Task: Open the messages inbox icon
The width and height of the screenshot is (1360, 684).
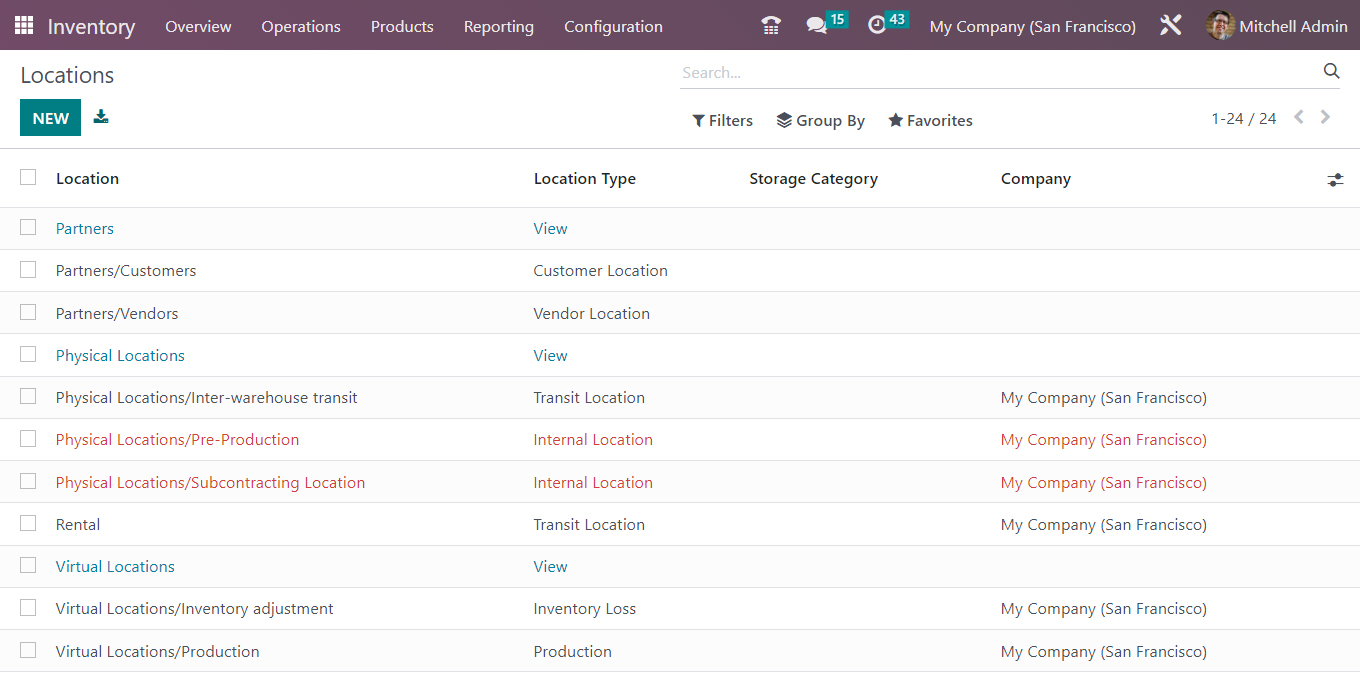Action: (x=817, y=24)
